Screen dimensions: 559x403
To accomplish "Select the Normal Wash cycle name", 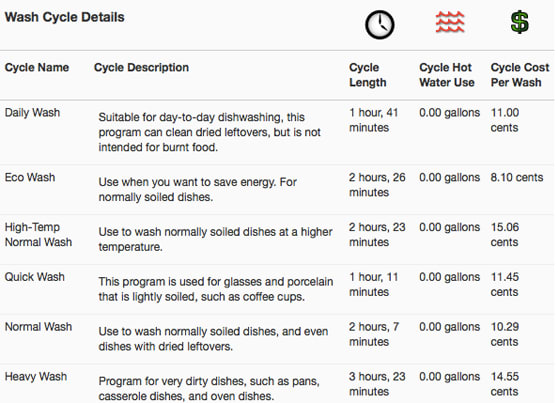I will [x=39, y=327].
